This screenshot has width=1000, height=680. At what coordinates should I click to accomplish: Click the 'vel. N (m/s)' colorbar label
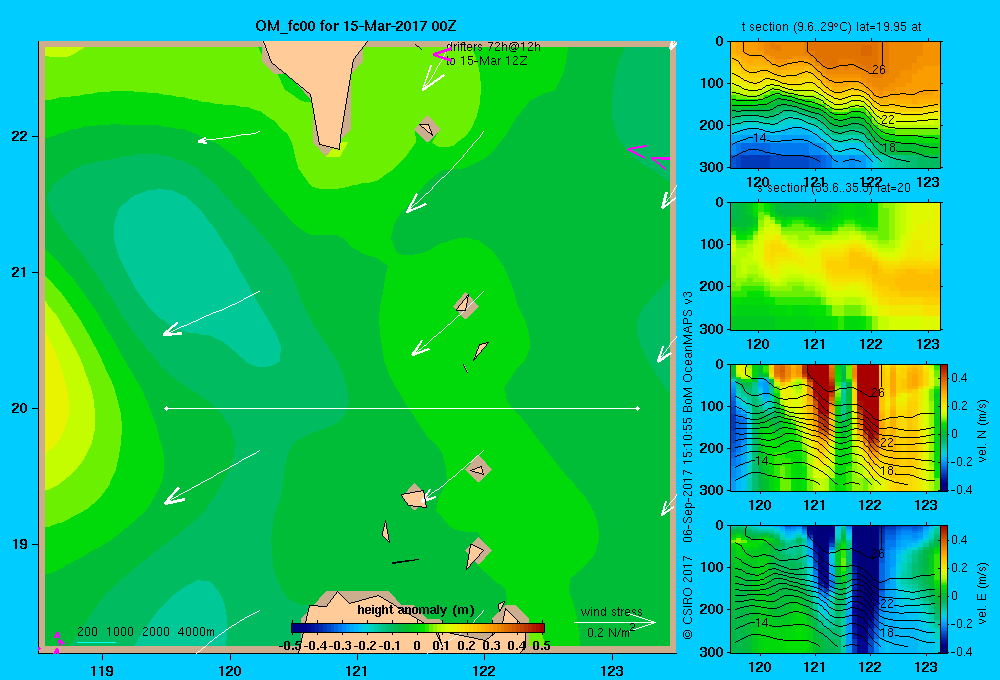pos(983,431)
